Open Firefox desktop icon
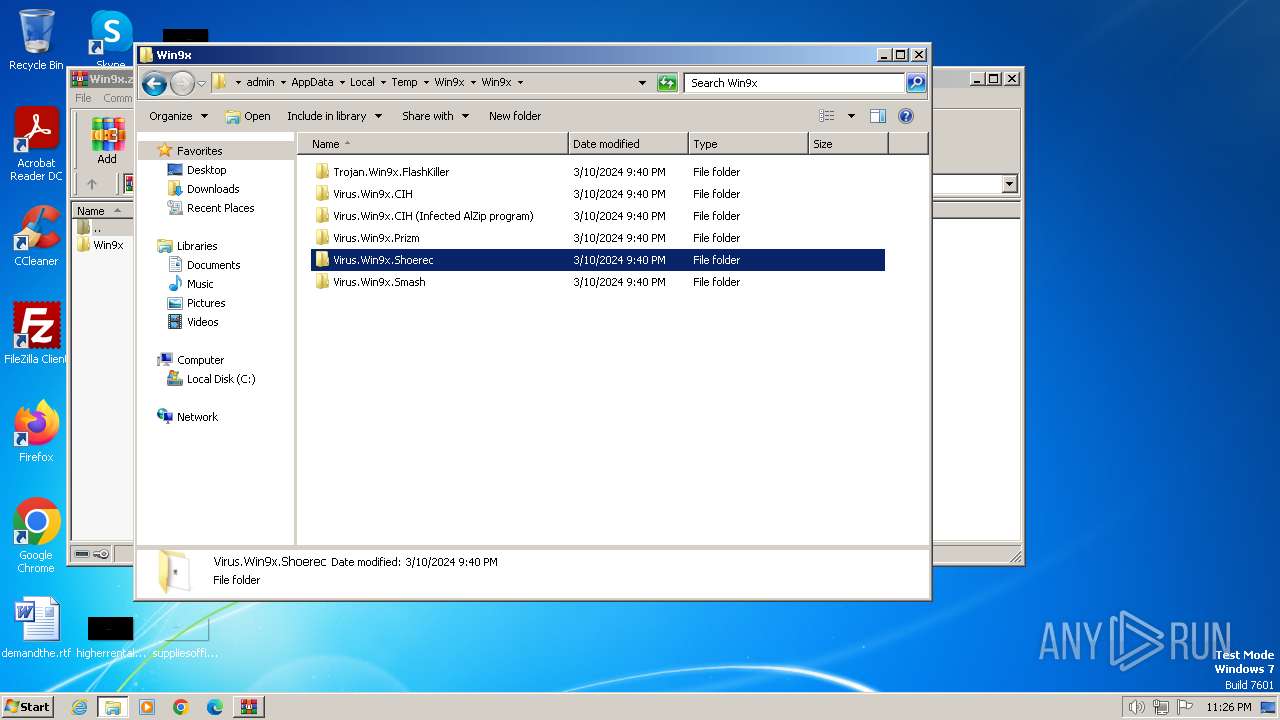 click(x=36, y=431)
